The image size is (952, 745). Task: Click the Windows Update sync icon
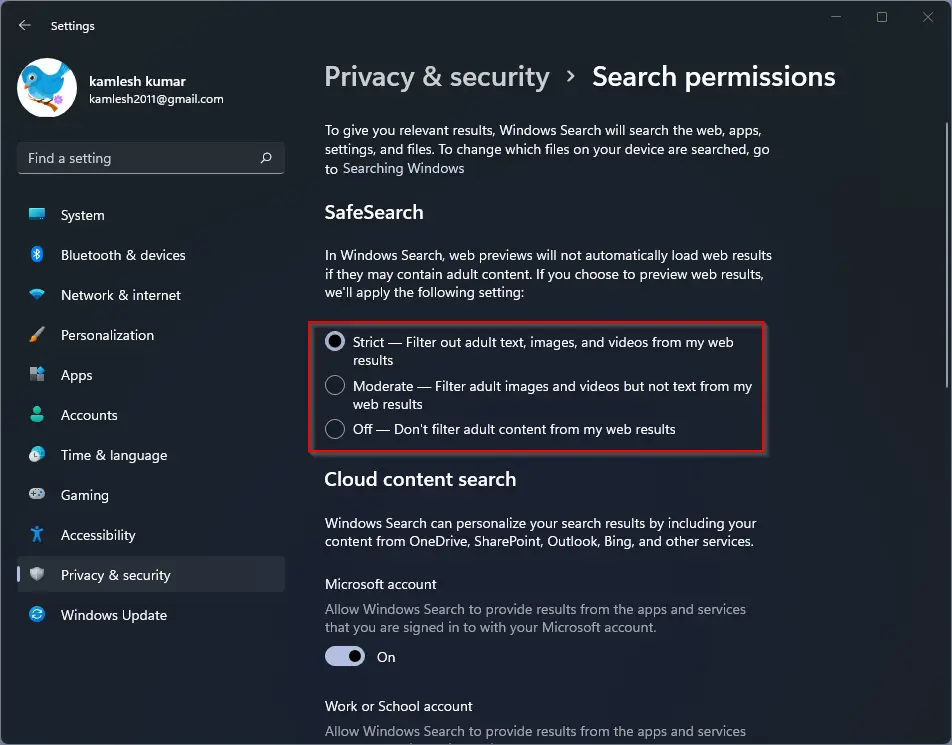(x=37, y=614)
